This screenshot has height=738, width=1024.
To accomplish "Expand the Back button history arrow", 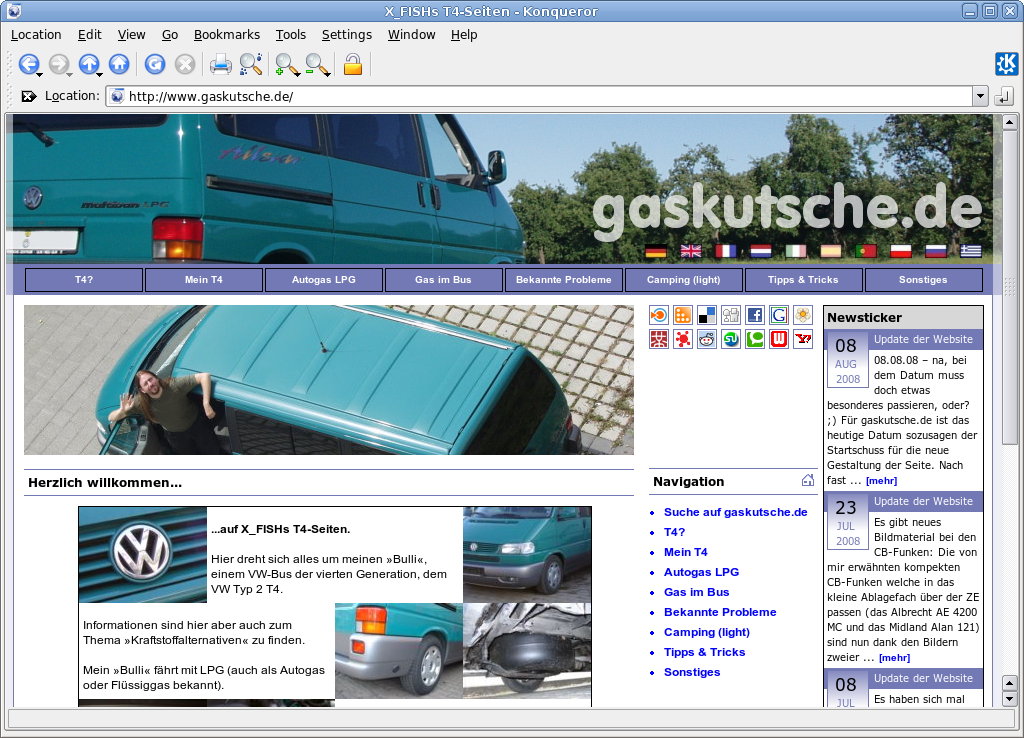I will 40,75.
